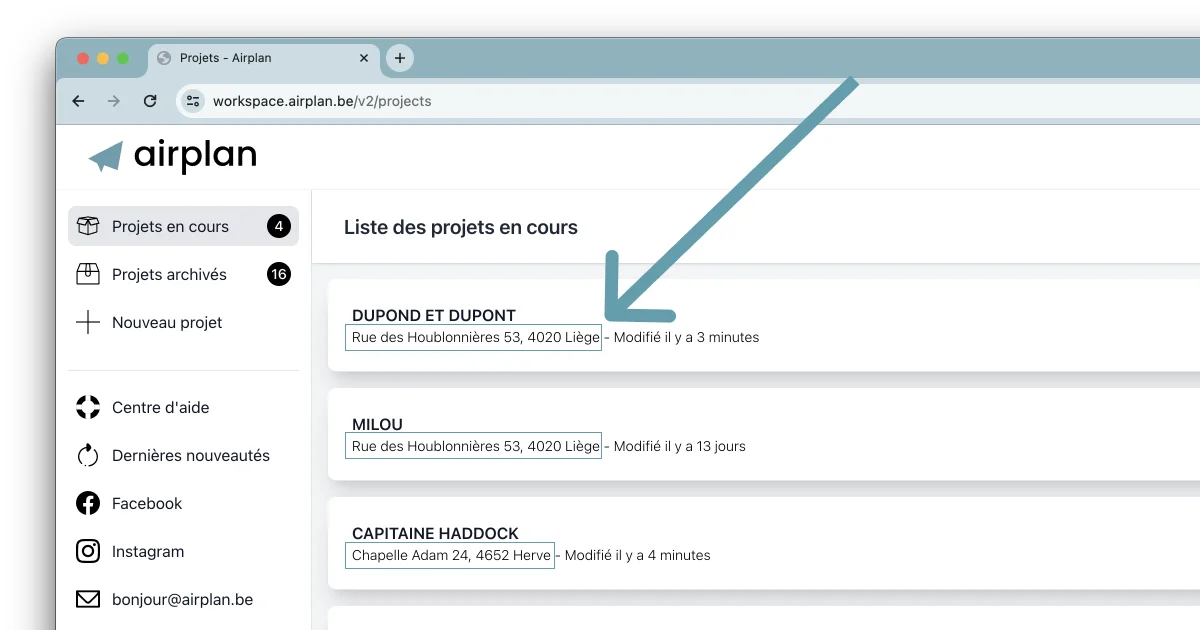Click the envelope icon beside bonjour@airplan.be
This screenshot has height=630, width=1200.
[x=88, y=600]
